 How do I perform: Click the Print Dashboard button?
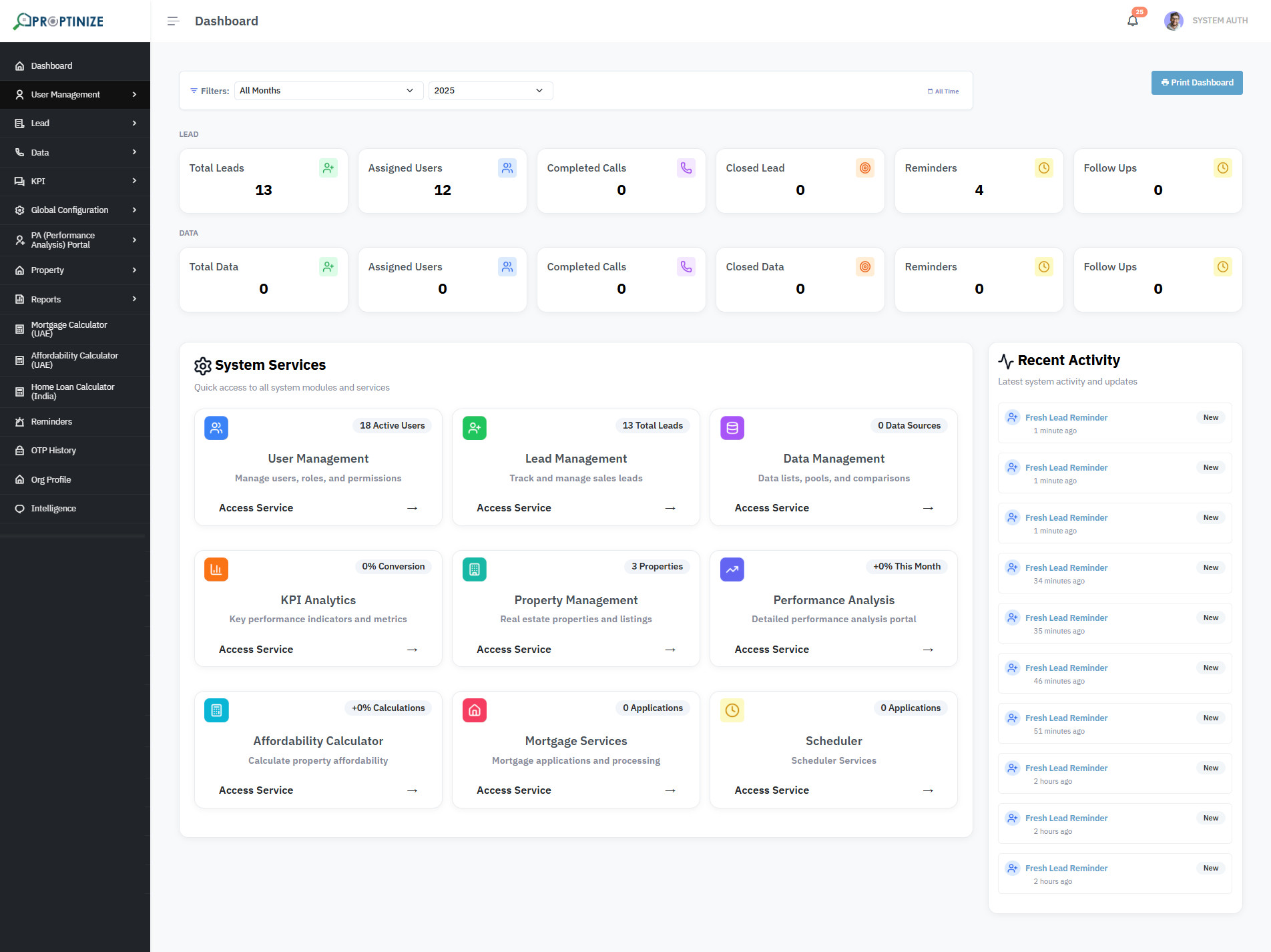(1196, 82)
